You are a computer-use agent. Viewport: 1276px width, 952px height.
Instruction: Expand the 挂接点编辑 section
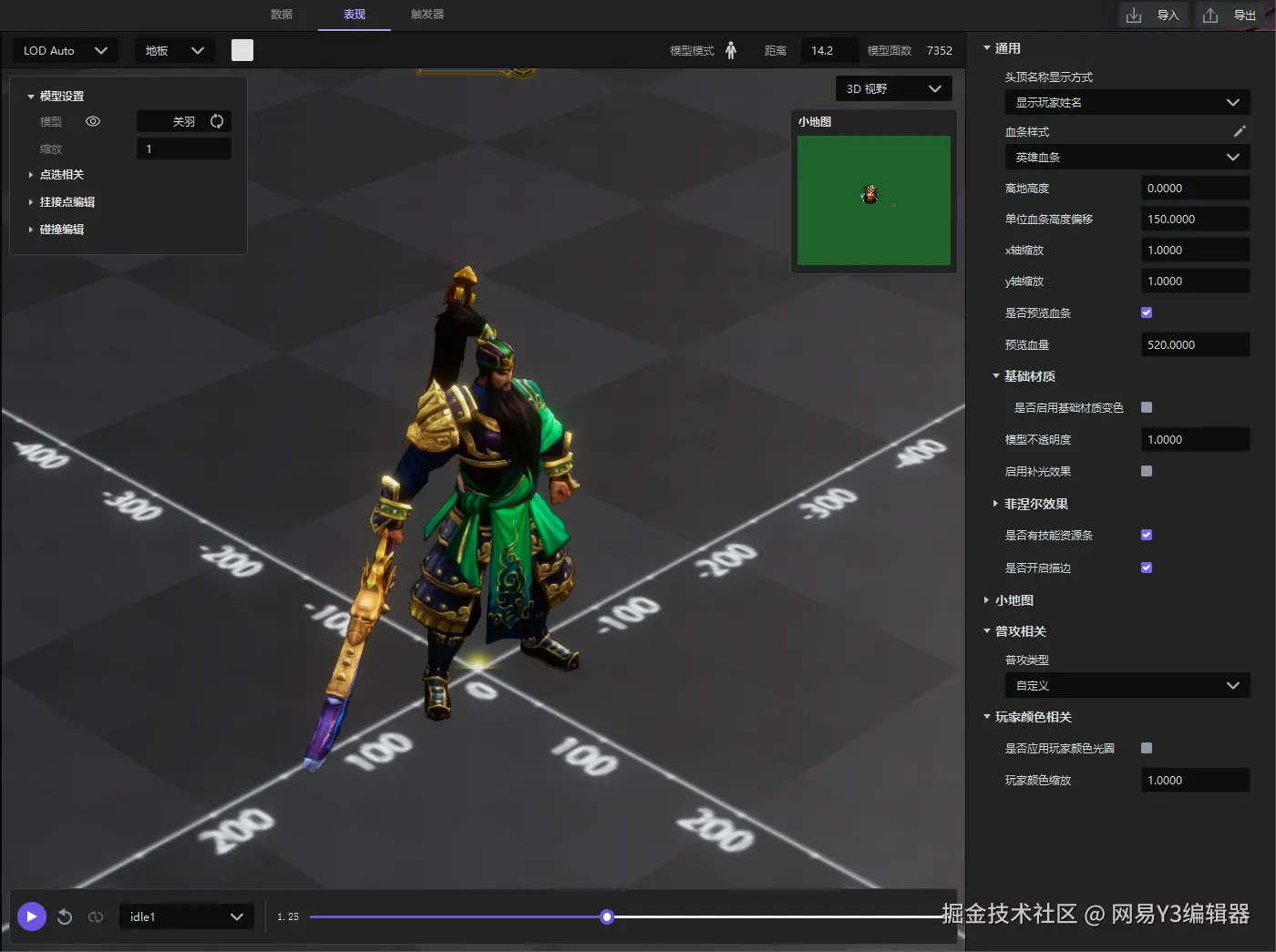point(31,202)
